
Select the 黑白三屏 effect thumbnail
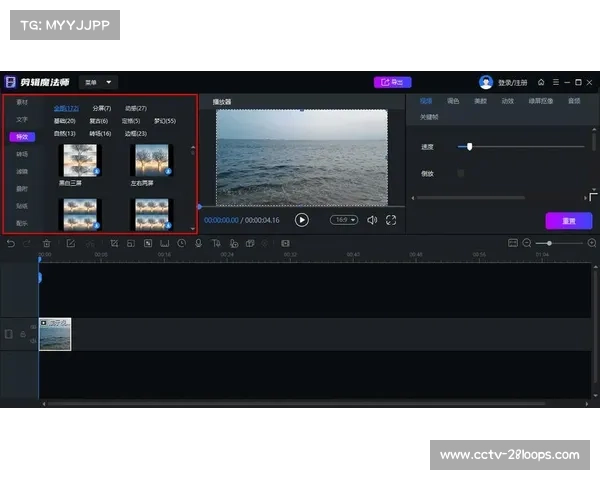(78, 161)
